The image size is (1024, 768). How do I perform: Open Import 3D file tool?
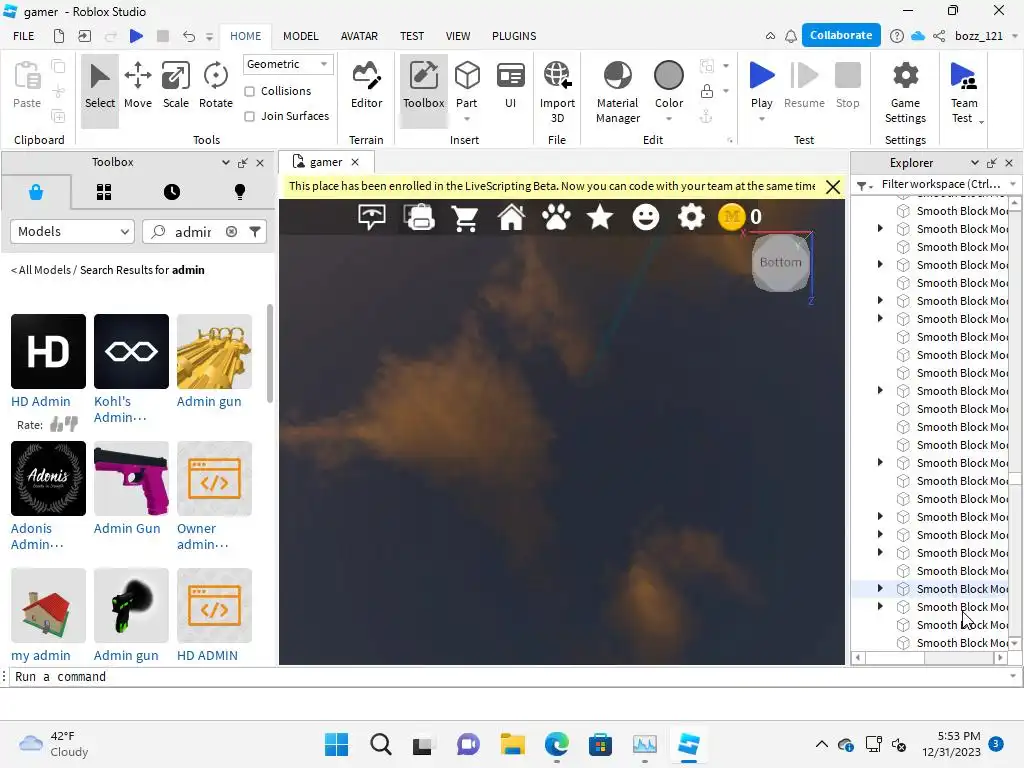pos(557,91)
